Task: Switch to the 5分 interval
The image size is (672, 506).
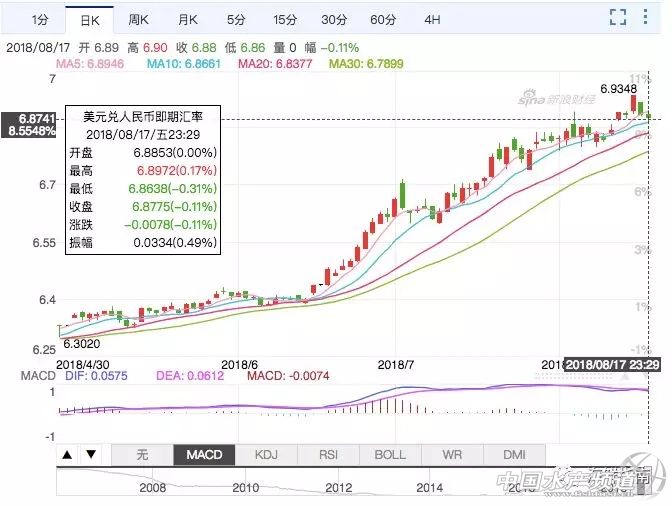Action: (x=235, y=19)
